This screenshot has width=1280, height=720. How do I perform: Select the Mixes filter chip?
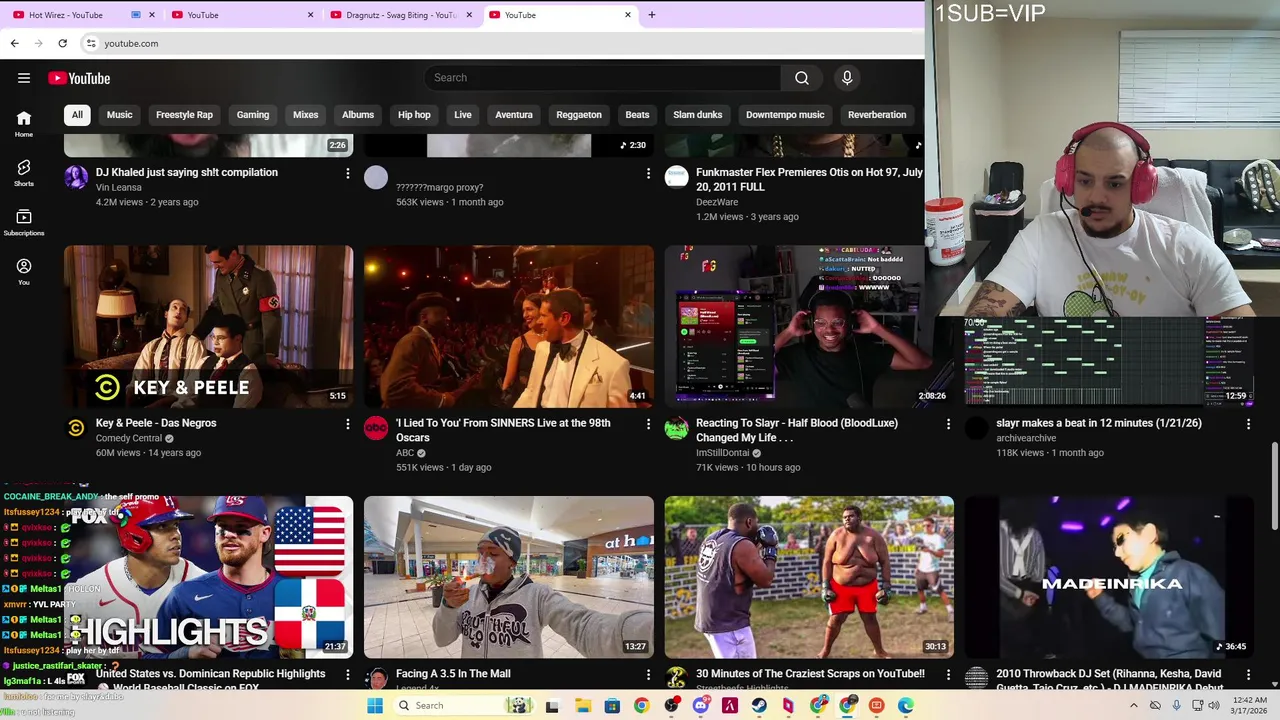306,115
